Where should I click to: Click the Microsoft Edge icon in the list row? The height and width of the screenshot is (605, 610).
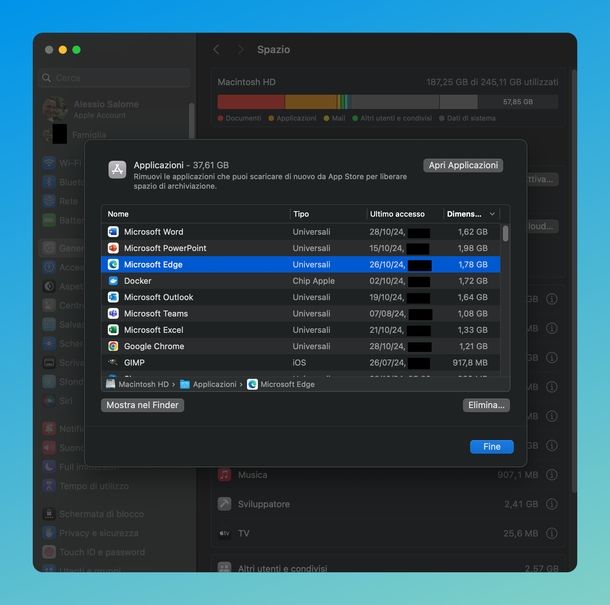tap(113, 265)
